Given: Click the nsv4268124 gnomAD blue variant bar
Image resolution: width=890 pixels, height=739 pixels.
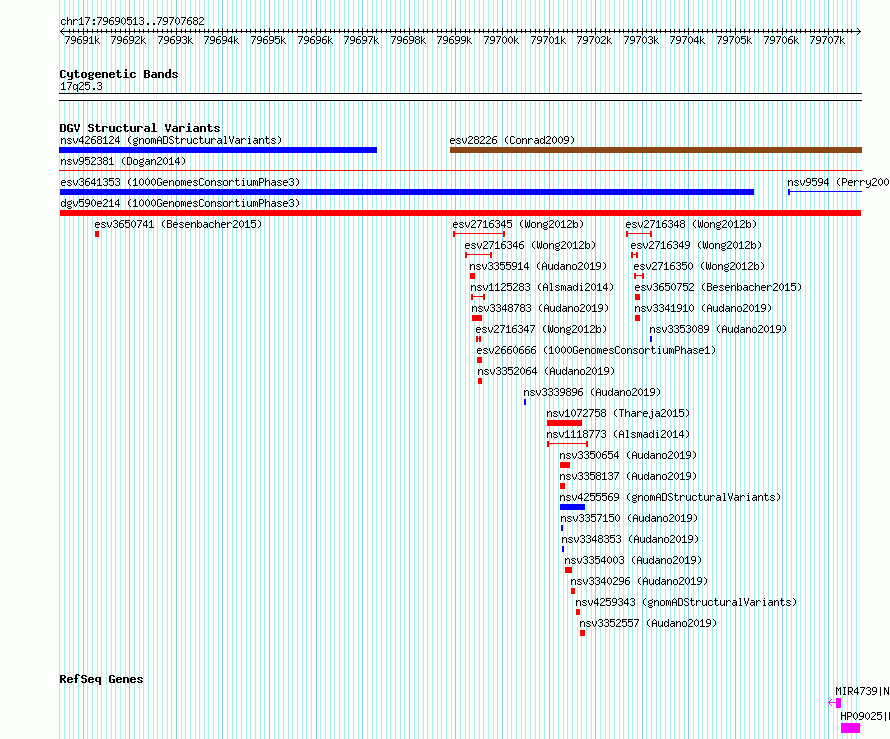Looking at the screenshot, I should tap(218, 150).
